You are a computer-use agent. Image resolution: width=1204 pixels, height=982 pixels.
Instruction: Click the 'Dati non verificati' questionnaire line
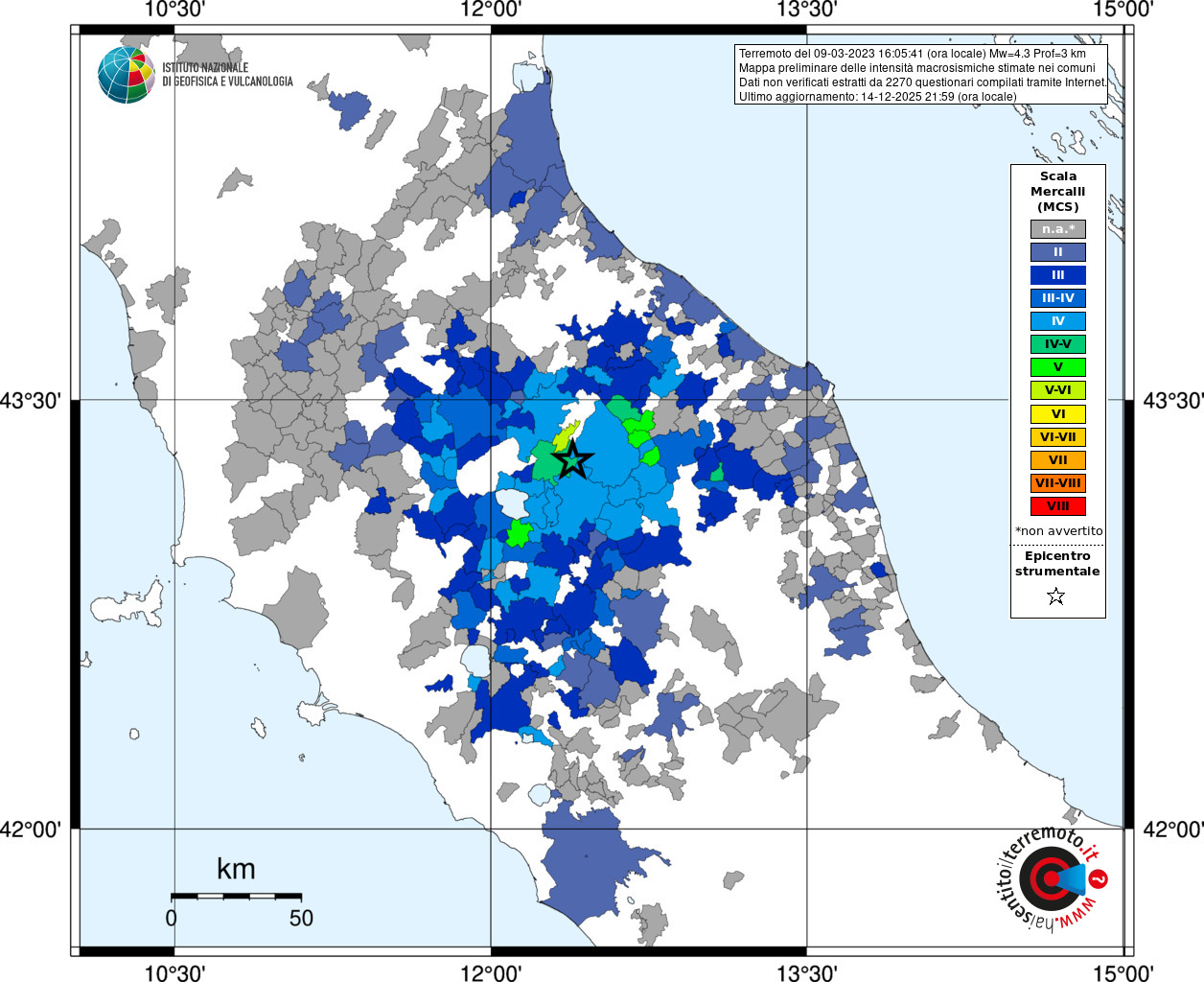click(x=922, y=82)
